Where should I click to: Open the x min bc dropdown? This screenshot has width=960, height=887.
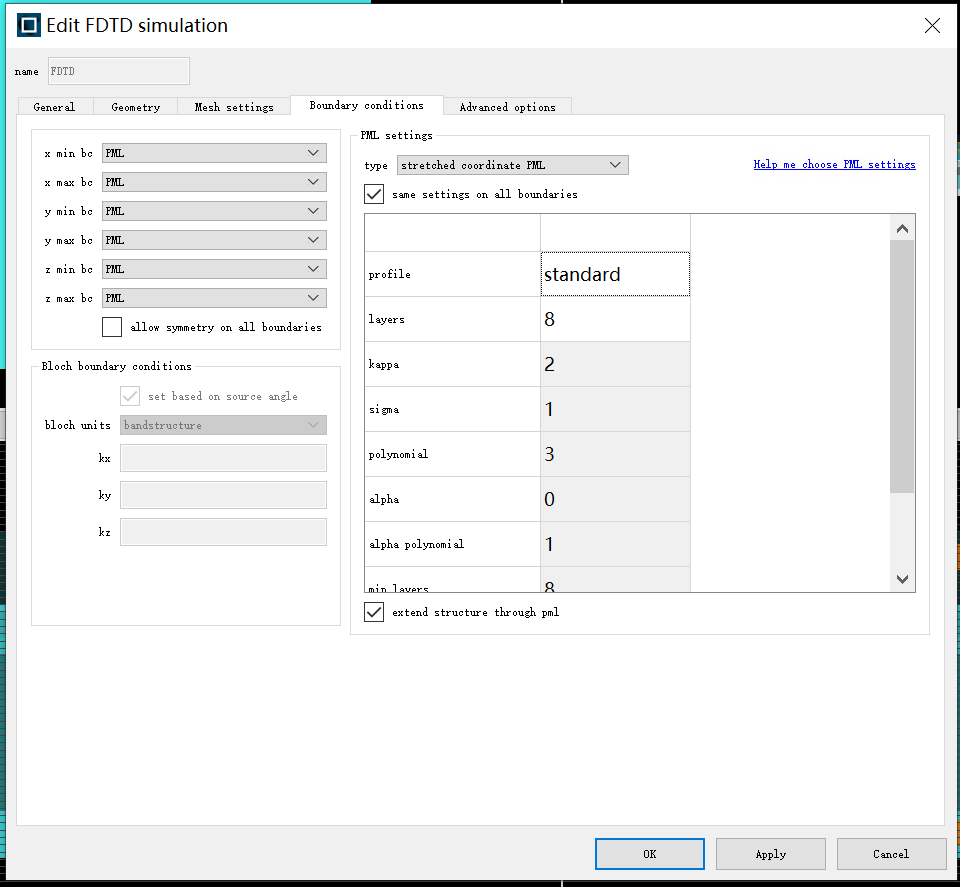coord(214,153)
